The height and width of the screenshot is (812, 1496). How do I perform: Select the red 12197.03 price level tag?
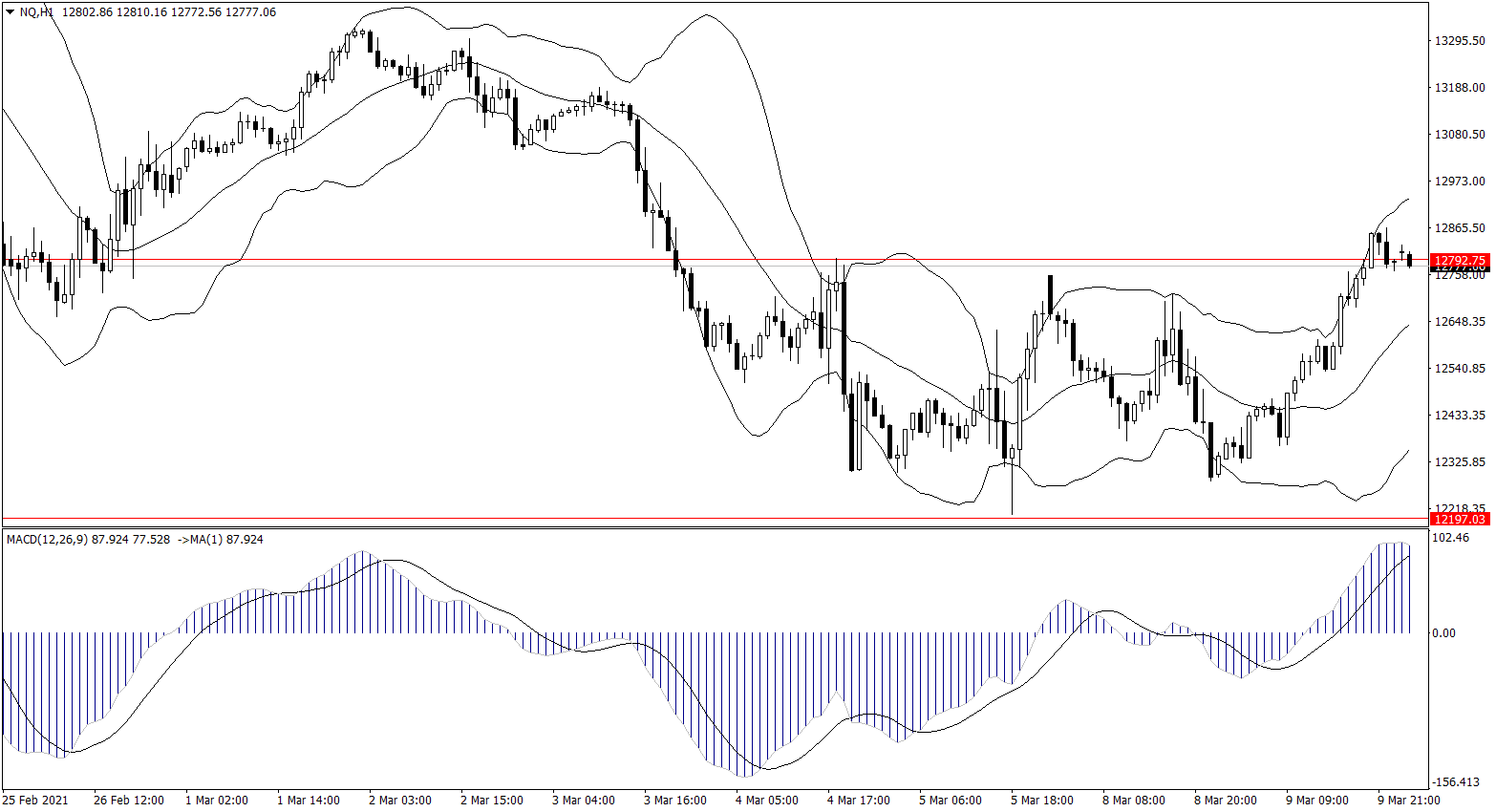coord(1460,519)
